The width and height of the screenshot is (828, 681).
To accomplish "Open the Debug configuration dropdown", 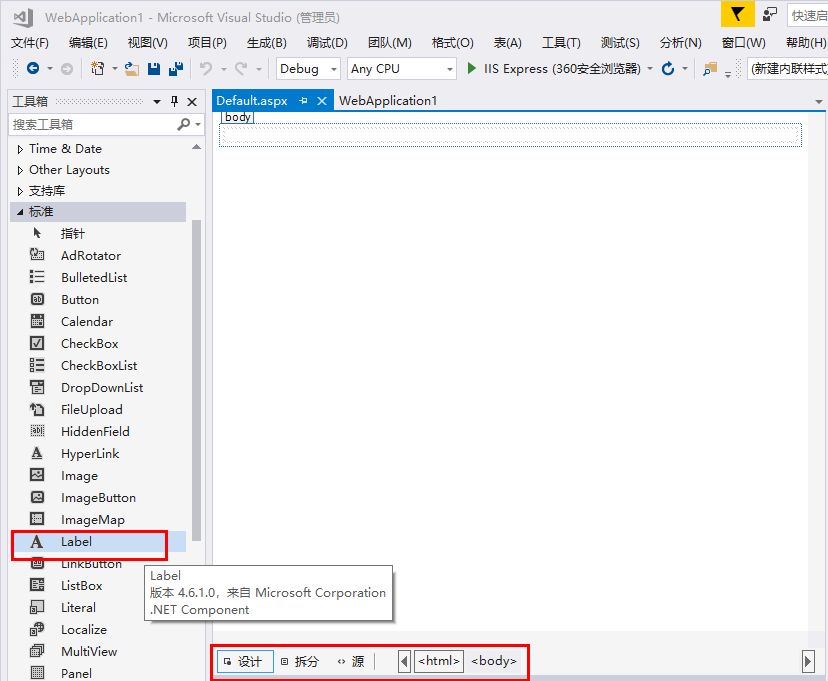I will coord(334,69).
